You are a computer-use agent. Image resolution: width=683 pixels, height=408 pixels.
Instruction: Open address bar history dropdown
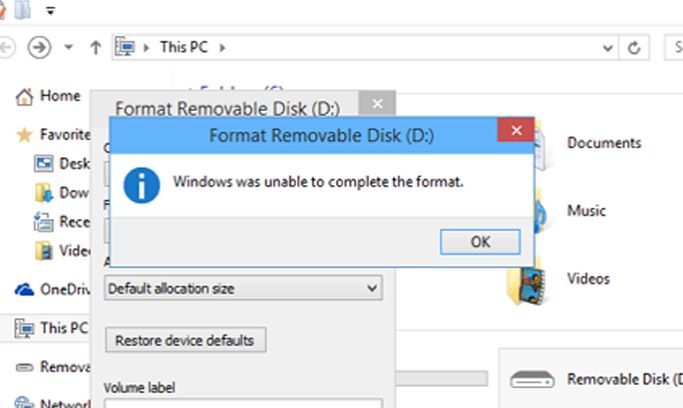click(608, 47)
